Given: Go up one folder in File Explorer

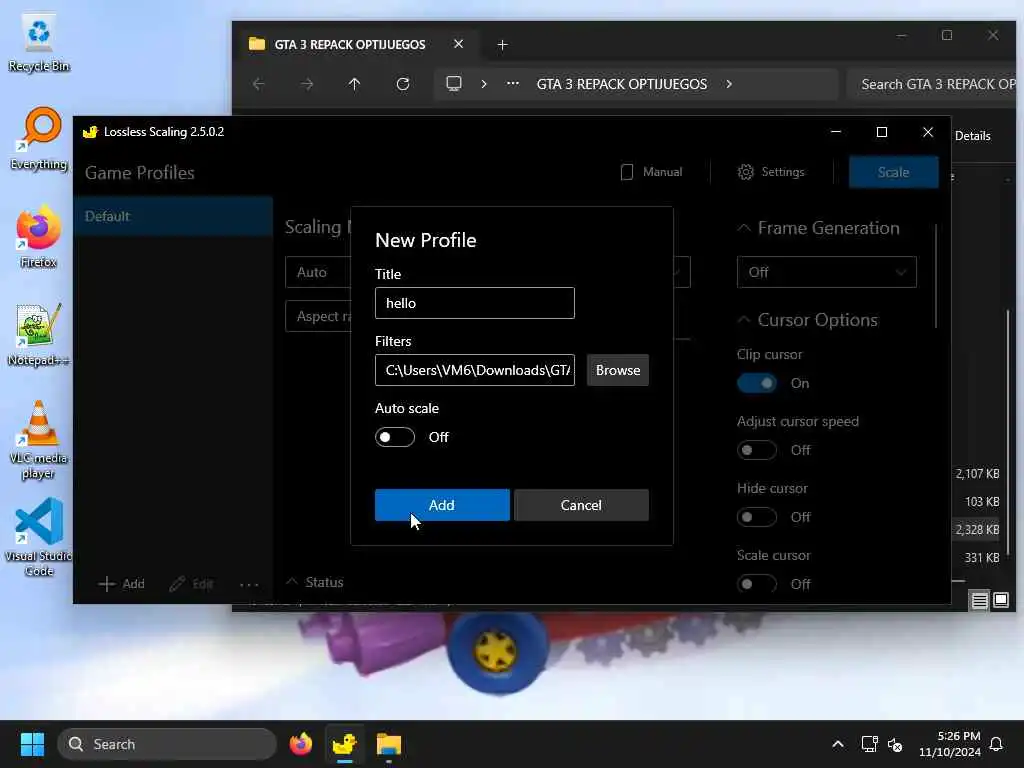Looking at the screenshot, I should tap(355, 84).
